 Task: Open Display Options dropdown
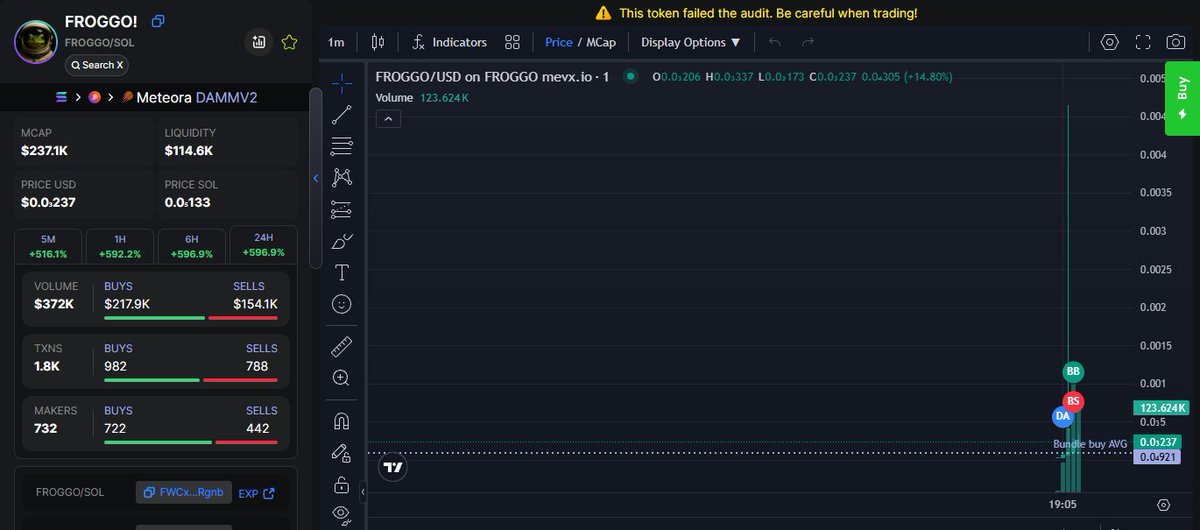[x=691, y=42]
